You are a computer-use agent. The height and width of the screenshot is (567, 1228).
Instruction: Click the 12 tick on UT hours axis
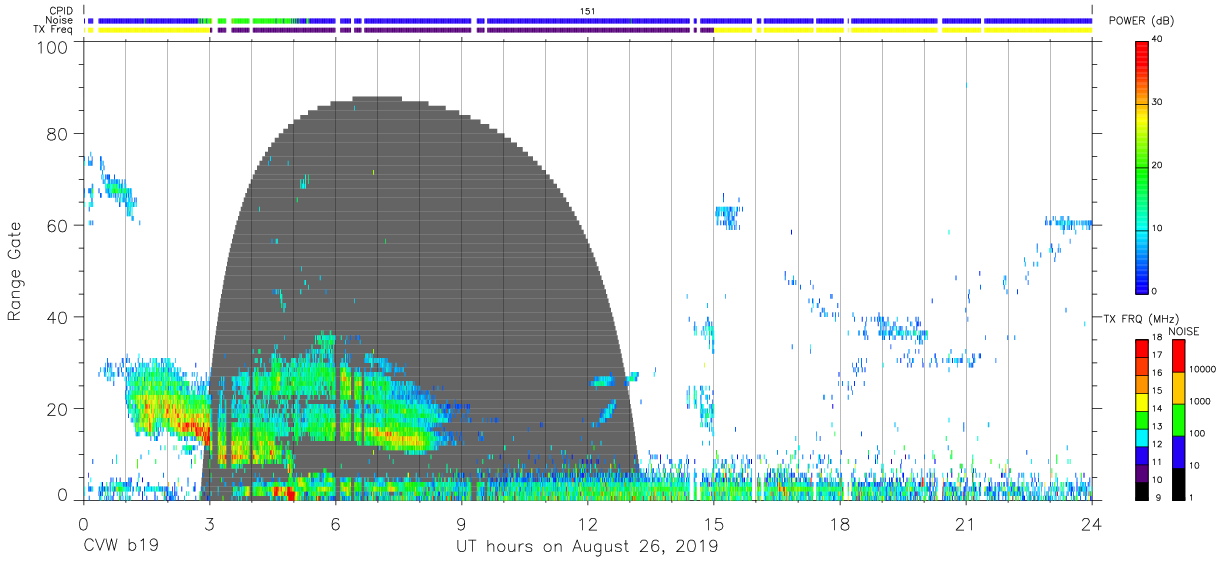pos(588,523)
